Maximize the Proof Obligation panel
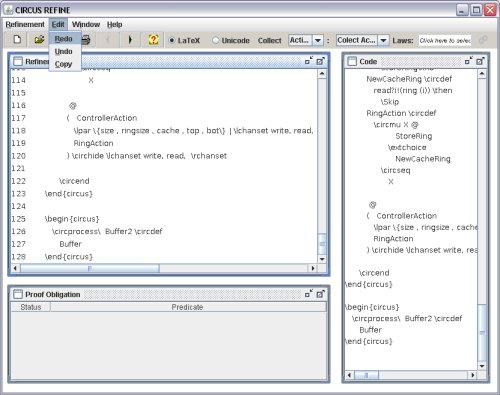The height and width of the screenshot is (395, 500). tap(320, 294)
